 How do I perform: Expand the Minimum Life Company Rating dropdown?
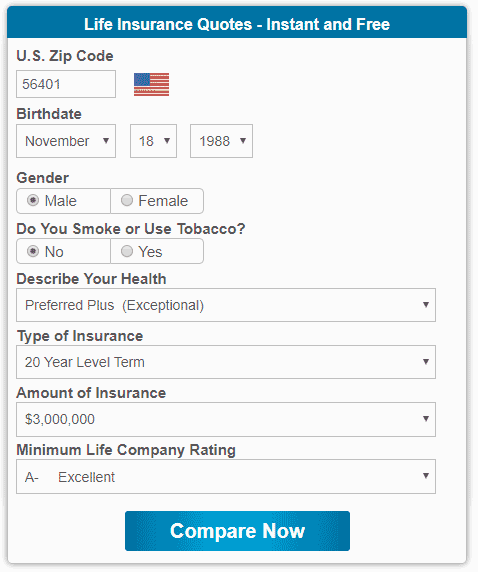click(226, 476)
